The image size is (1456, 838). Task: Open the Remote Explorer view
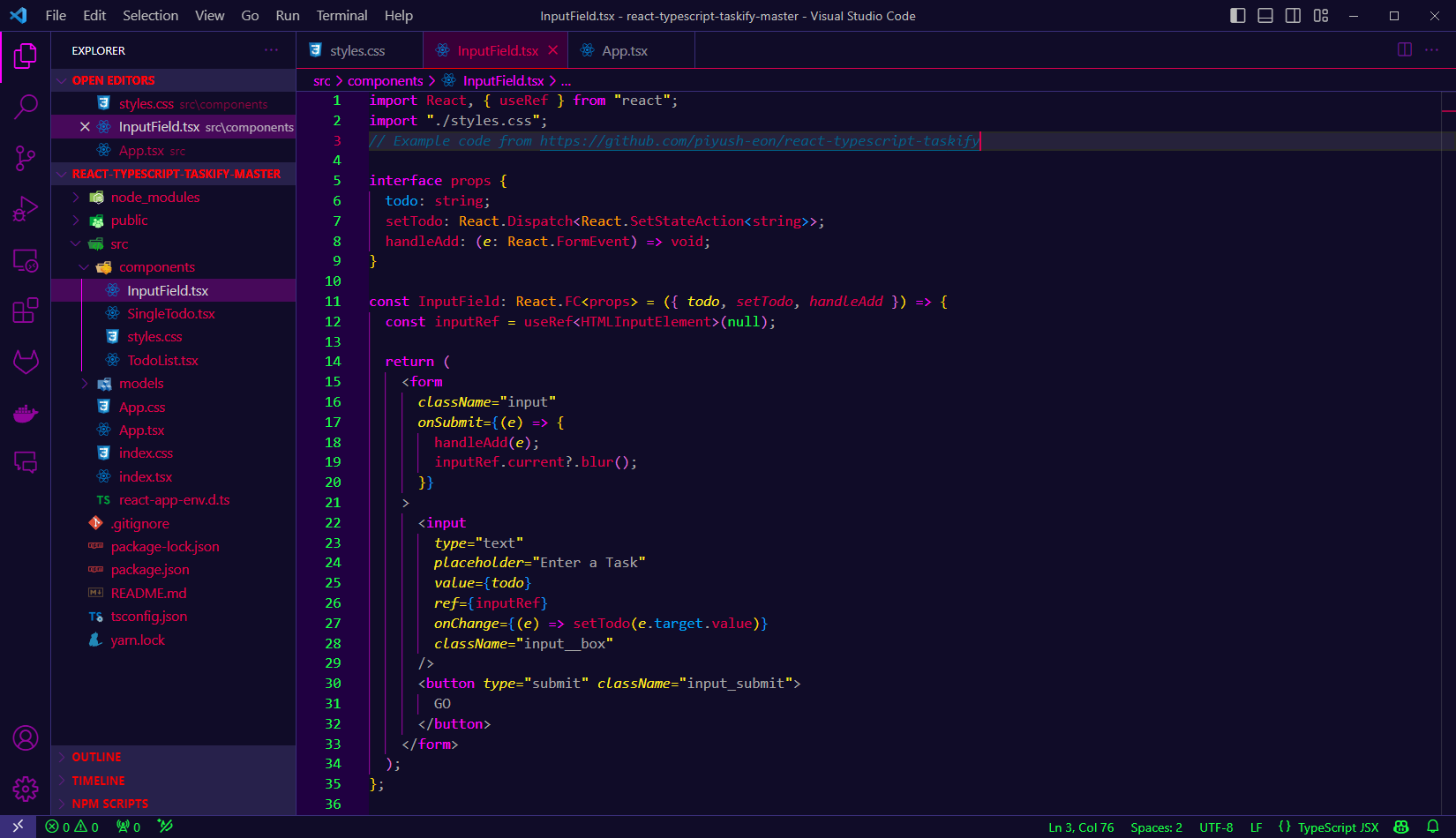coord(26,260)
